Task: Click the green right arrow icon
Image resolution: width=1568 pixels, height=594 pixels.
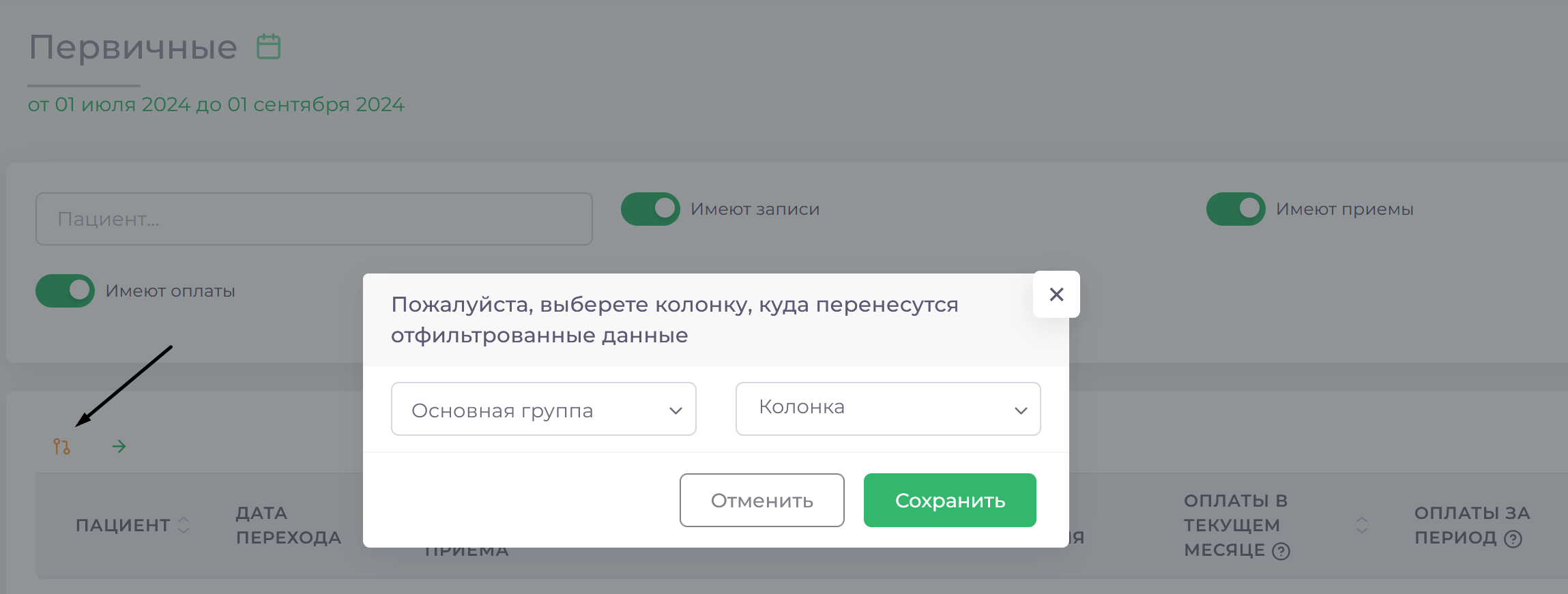Action: point(119,447)
